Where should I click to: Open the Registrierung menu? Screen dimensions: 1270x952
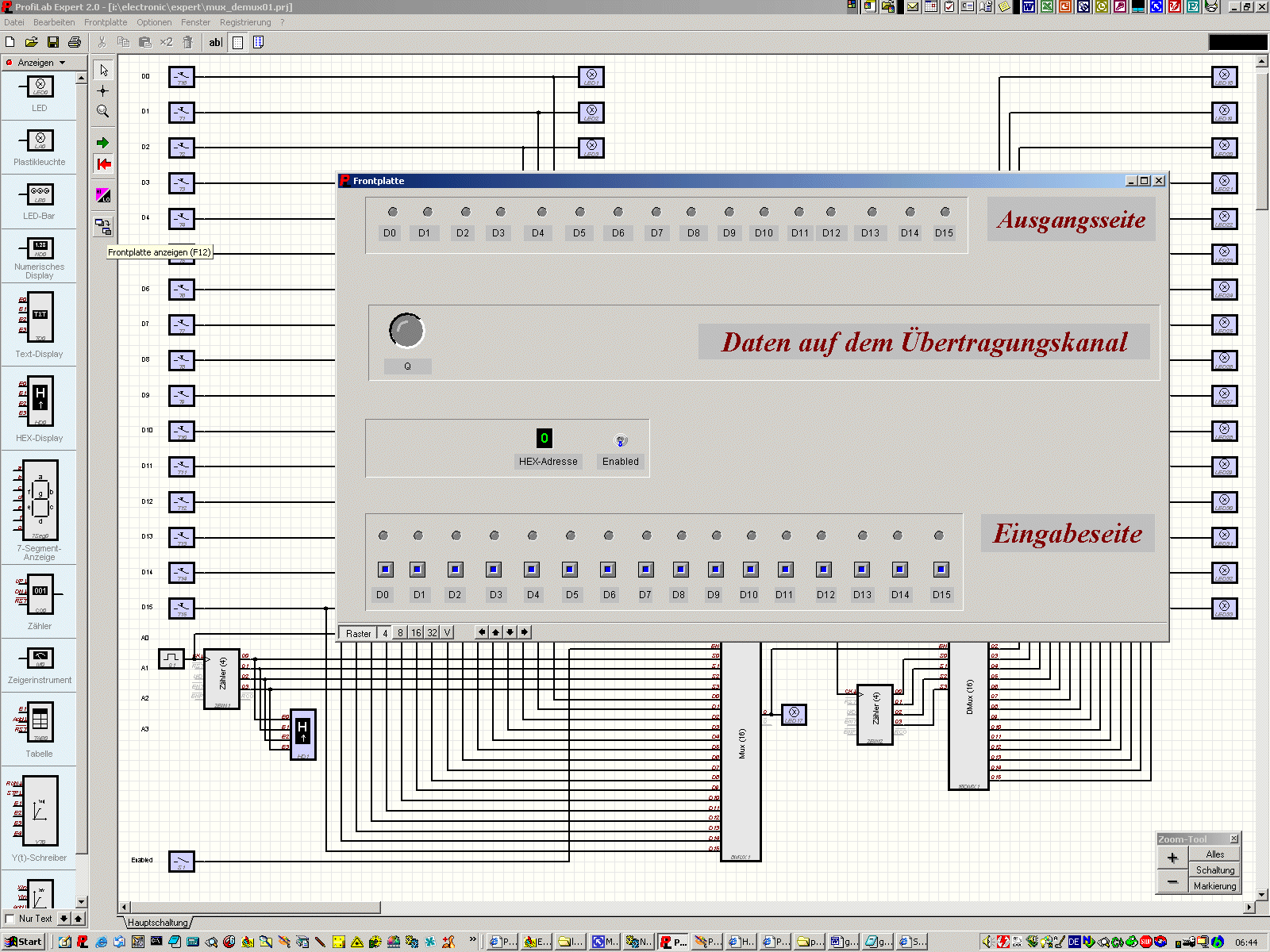coord(245,22)
